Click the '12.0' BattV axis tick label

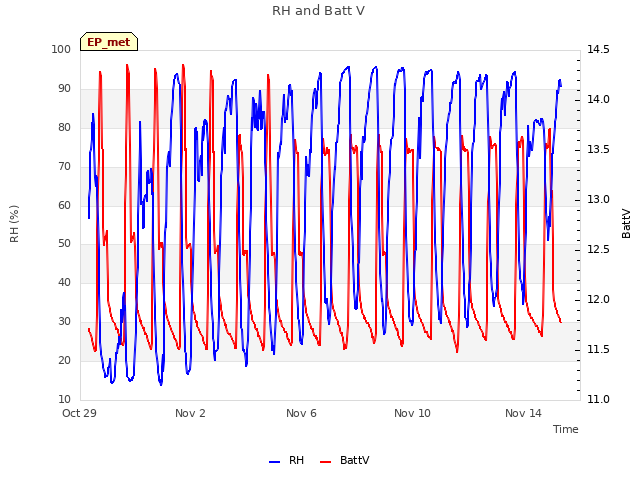(598, 300)
